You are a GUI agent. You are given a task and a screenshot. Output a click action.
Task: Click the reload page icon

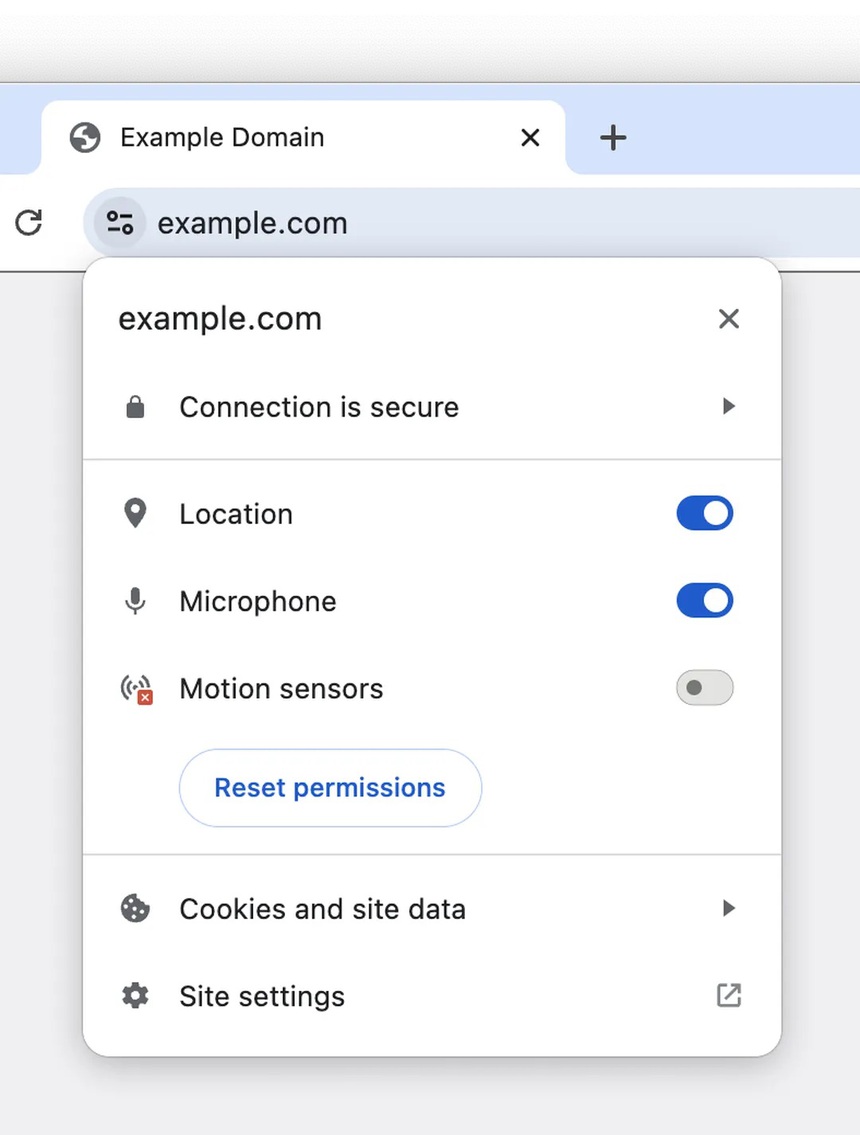[29, 222]
